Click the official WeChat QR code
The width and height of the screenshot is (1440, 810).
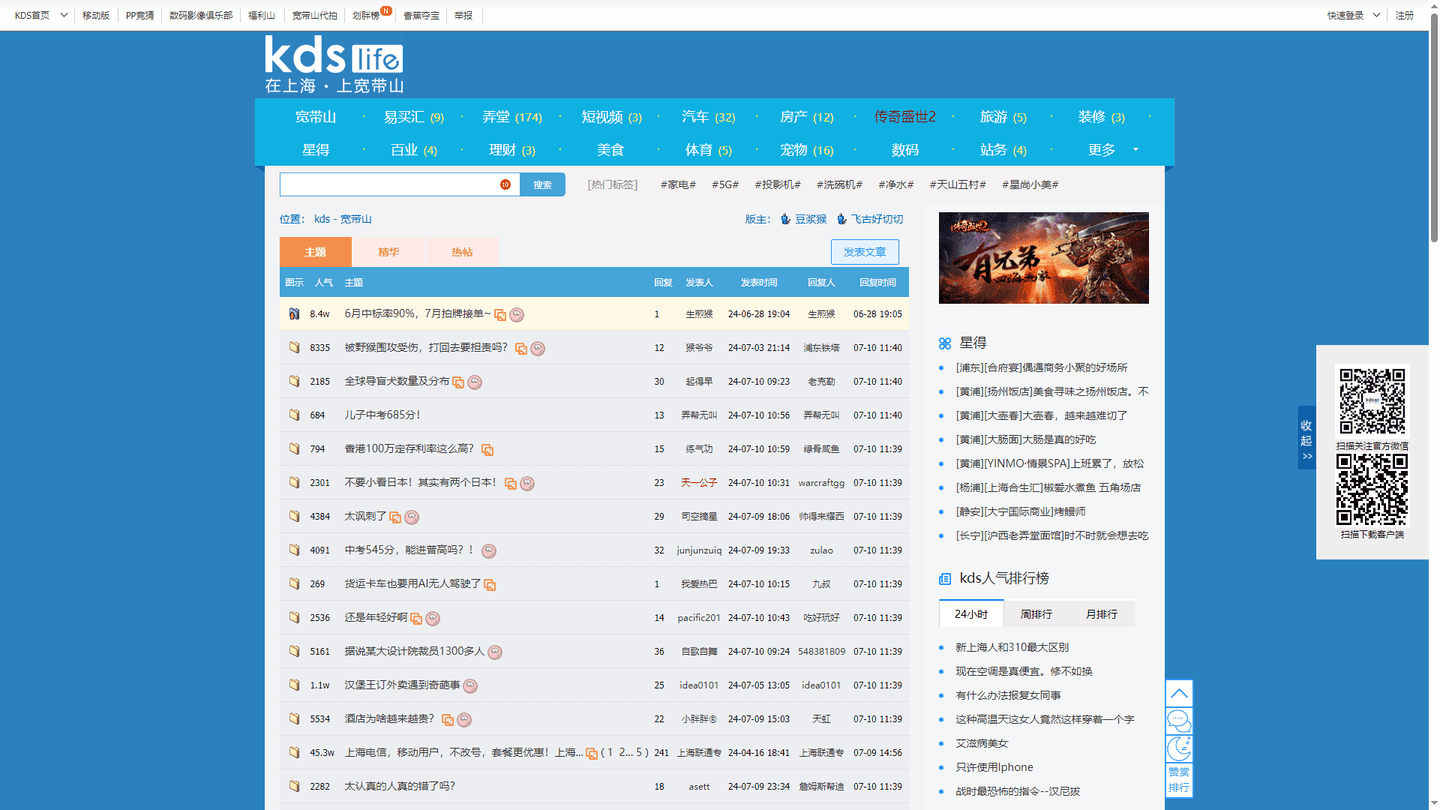coord(1372,402)
